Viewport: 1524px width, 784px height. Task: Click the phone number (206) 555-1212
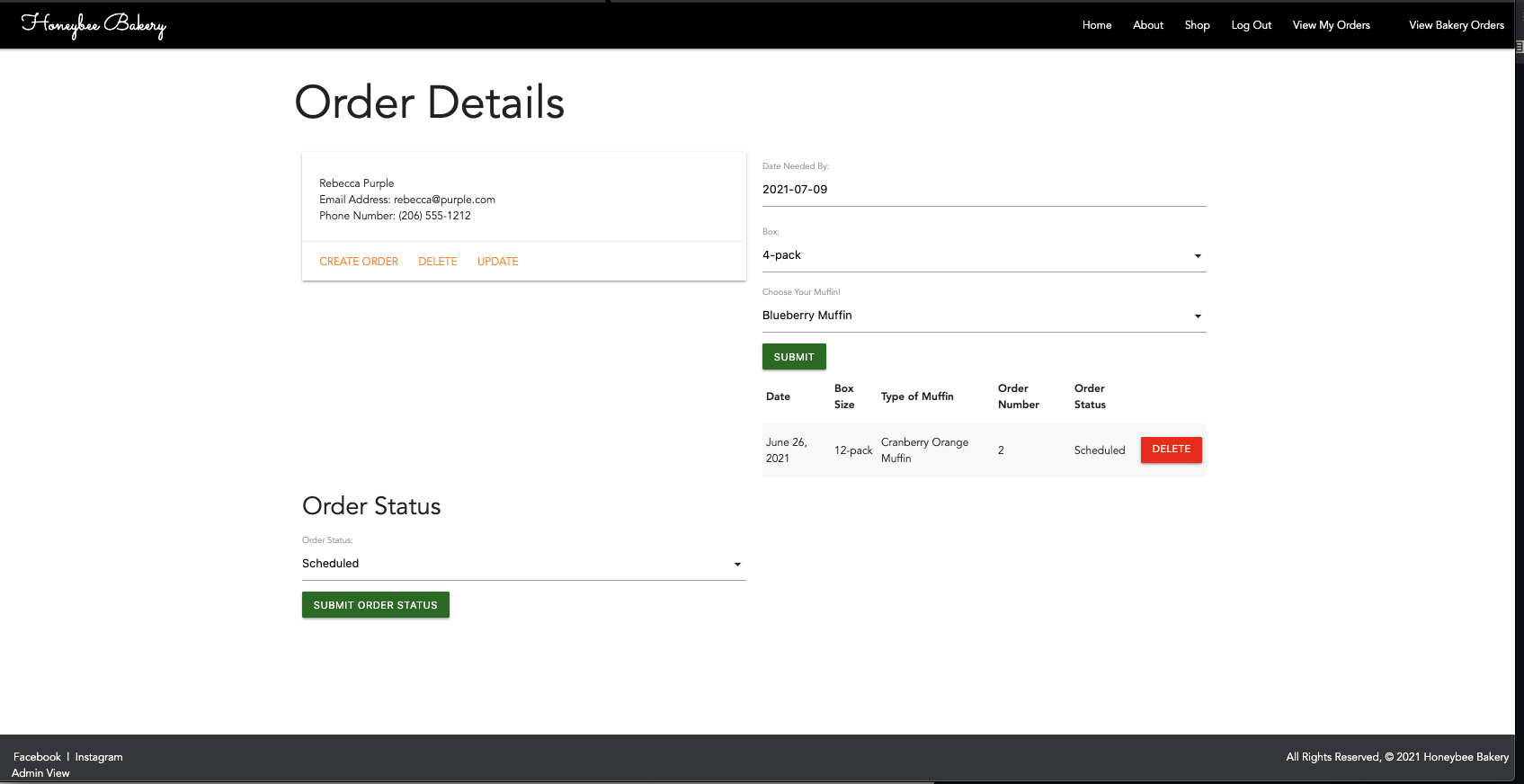pyautogui.click(x=434, y=216)
